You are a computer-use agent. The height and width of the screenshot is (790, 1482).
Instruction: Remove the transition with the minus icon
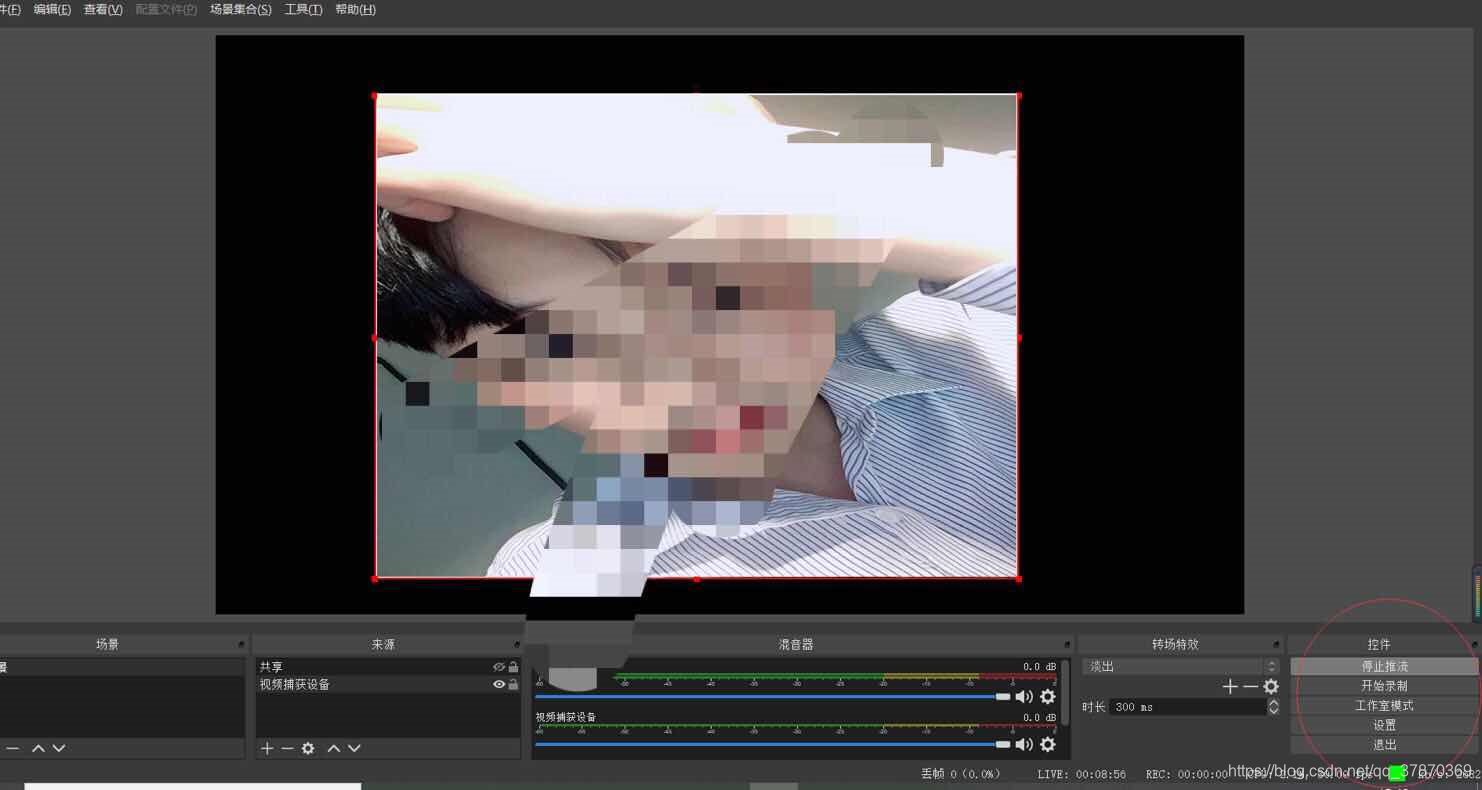1250,687
